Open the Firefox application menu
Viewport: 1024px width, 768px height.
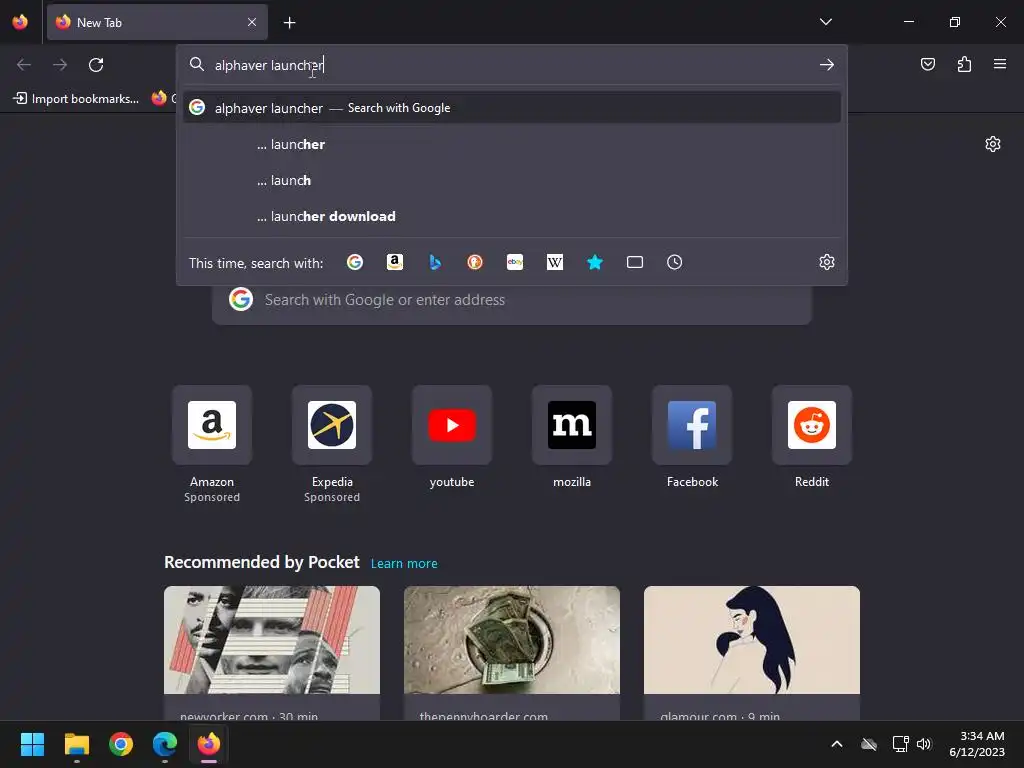[999, 64]
